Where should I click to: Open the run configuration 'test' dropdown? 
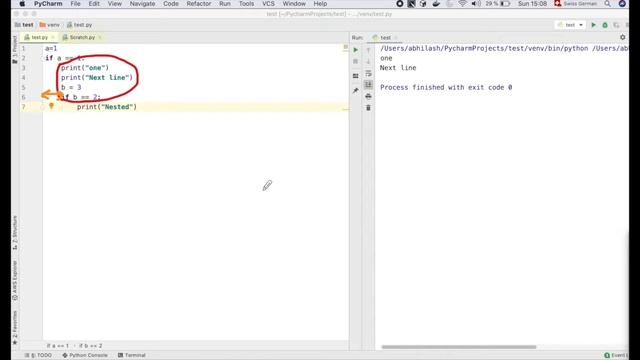tap(570, 25)
